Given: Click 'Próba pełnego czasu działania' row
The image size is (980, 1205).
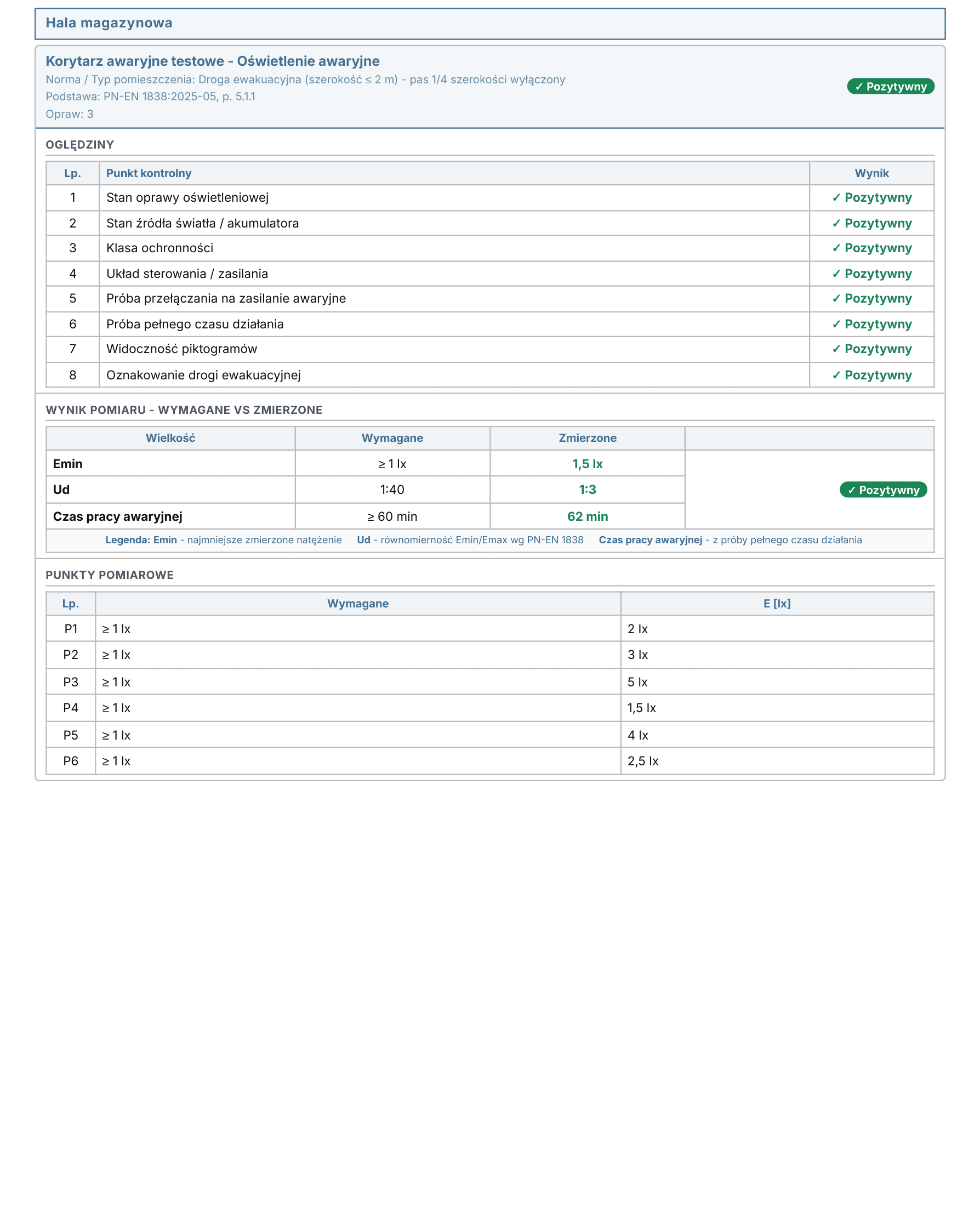Looking at the screenshot, I should point(489,324).
